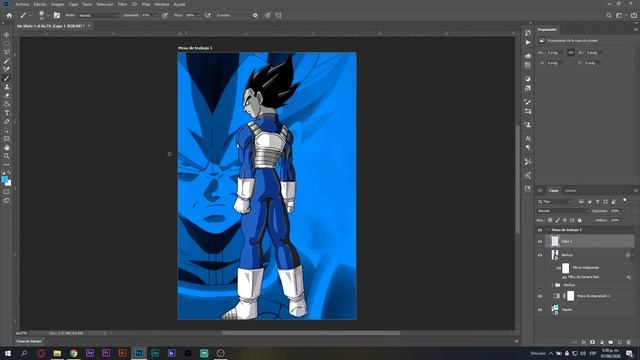The image size is (640, 360).
Task: Toggle lock all padlock icon
Action: (580, 220)
